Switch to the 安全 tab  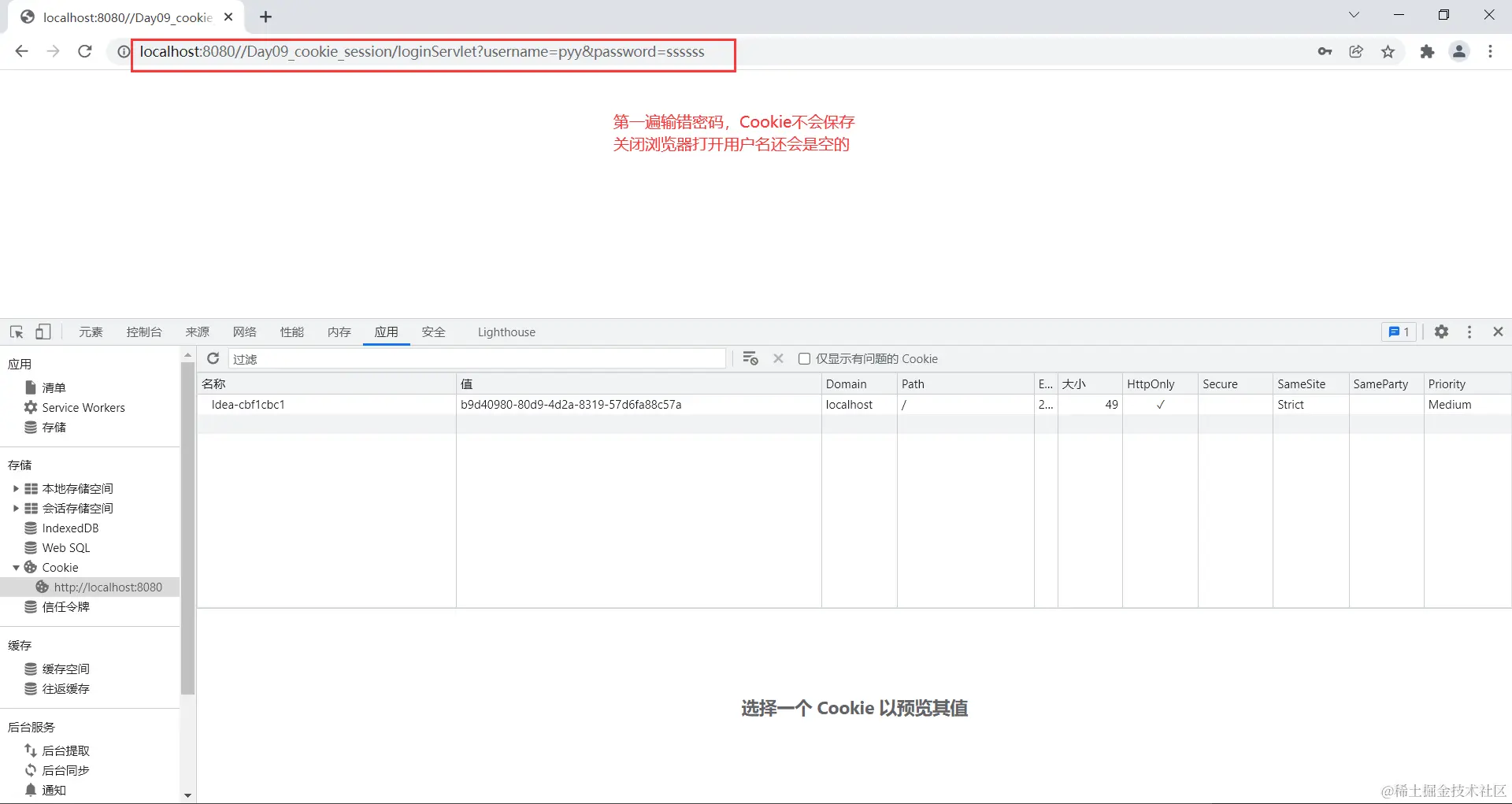click(434, 332)
